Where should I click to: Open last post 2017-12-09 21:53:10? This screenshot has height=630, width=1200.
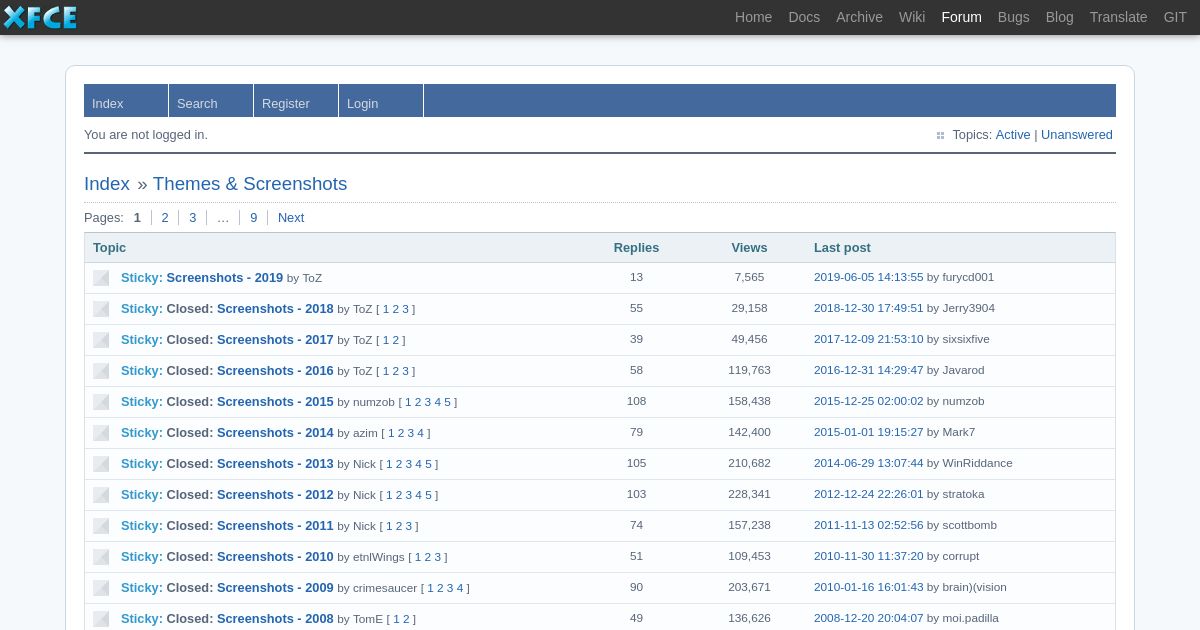(x=868, y=339)
